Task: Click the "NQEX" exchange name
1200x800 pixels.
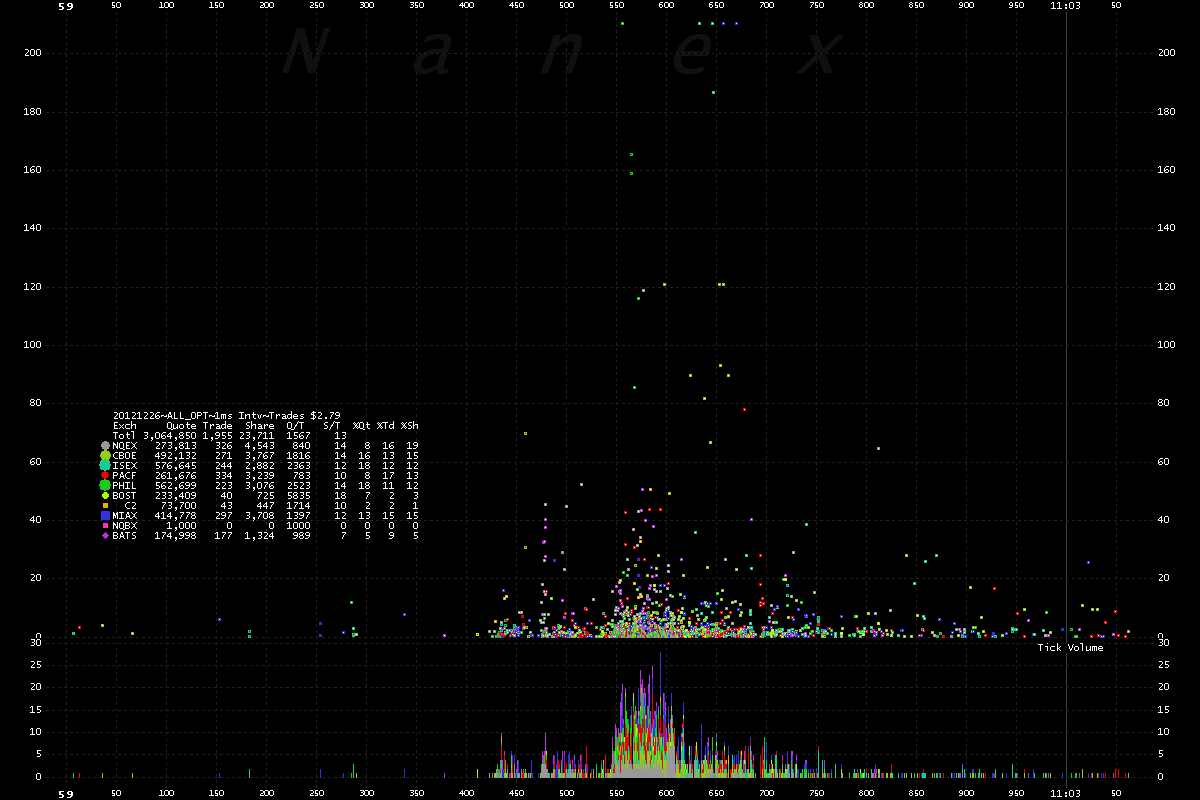Action: (125, 445)
